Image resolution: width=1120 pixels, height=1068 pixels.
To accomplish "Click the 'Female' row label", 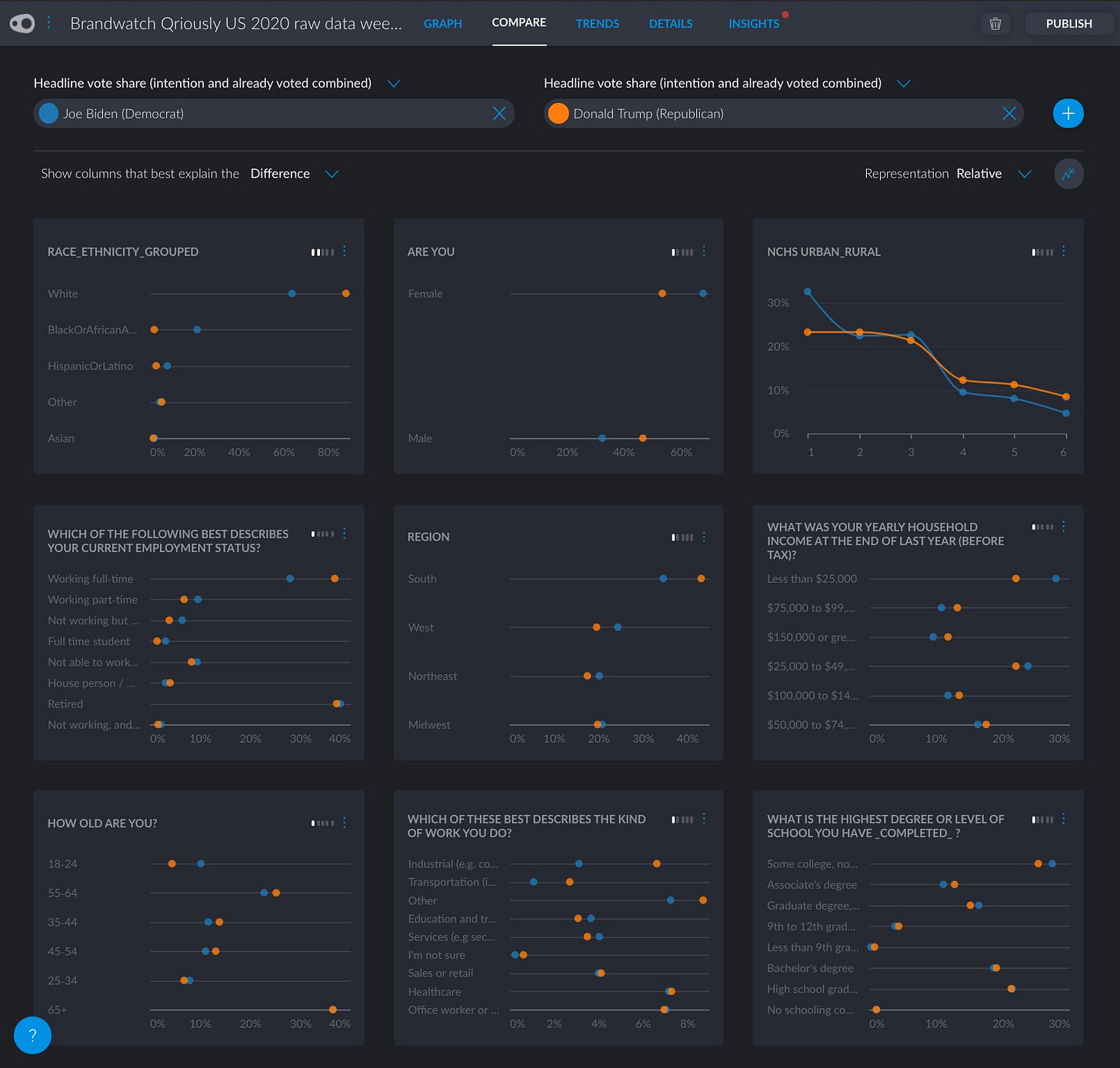I will (x=425, y=294).
